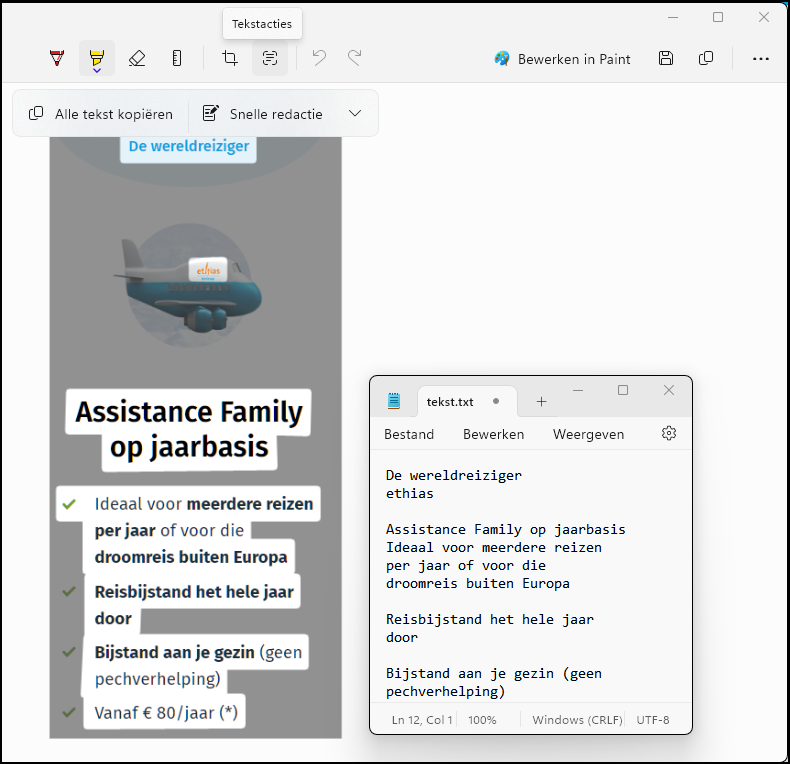Screen dimensions: 790x764
Task: Open Notepad settings gear
Action: click(669, 433)
